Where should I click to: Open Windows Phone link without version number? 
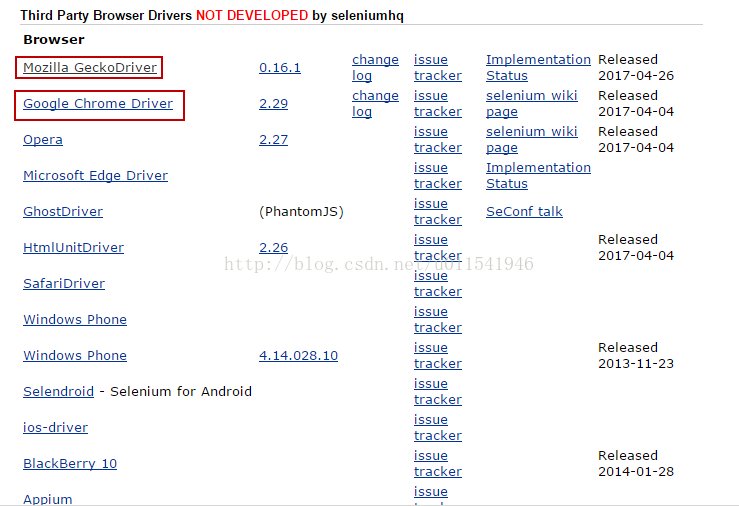pyautogui.click(x=75, y=319)
